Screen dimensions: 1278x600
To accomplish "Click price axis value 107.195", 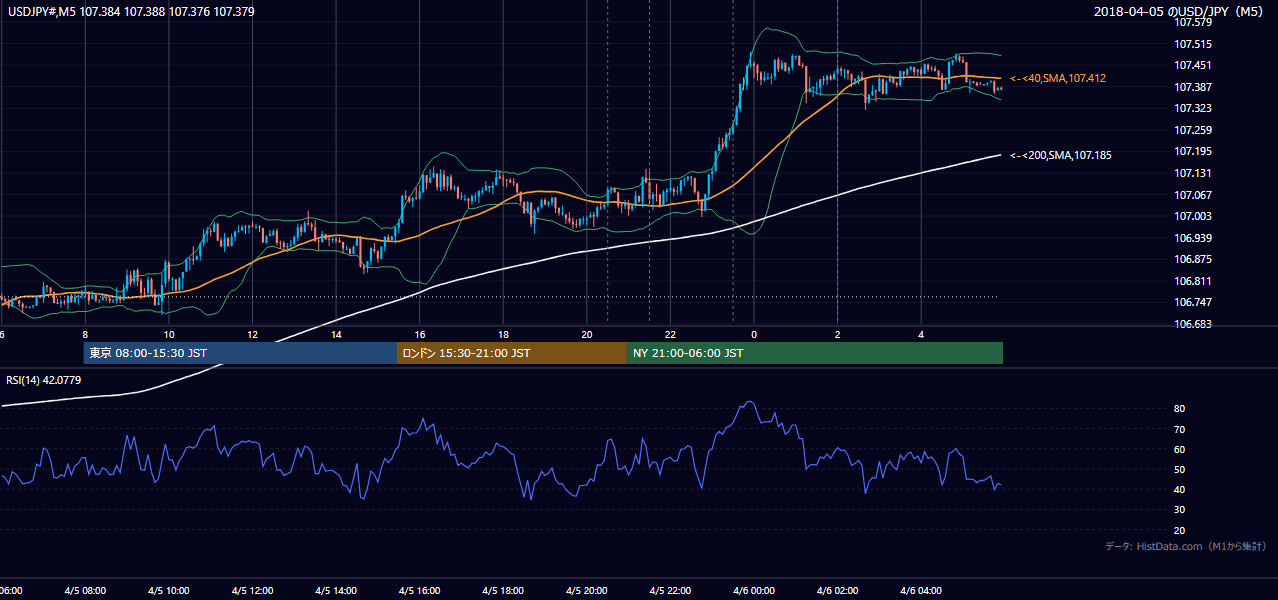I will tap(1193, 151).
